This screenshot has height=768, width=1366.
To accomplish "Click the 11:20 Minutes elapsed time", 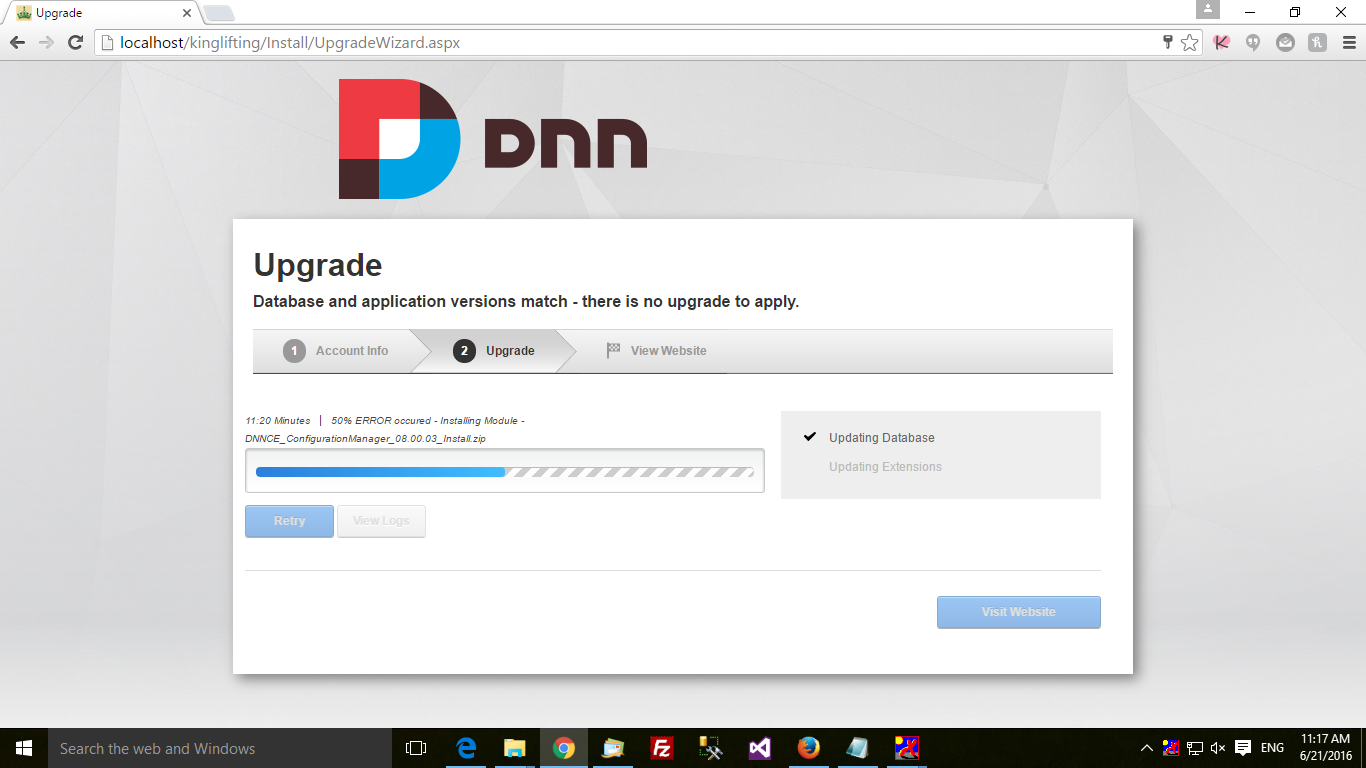I will point(278,421).
